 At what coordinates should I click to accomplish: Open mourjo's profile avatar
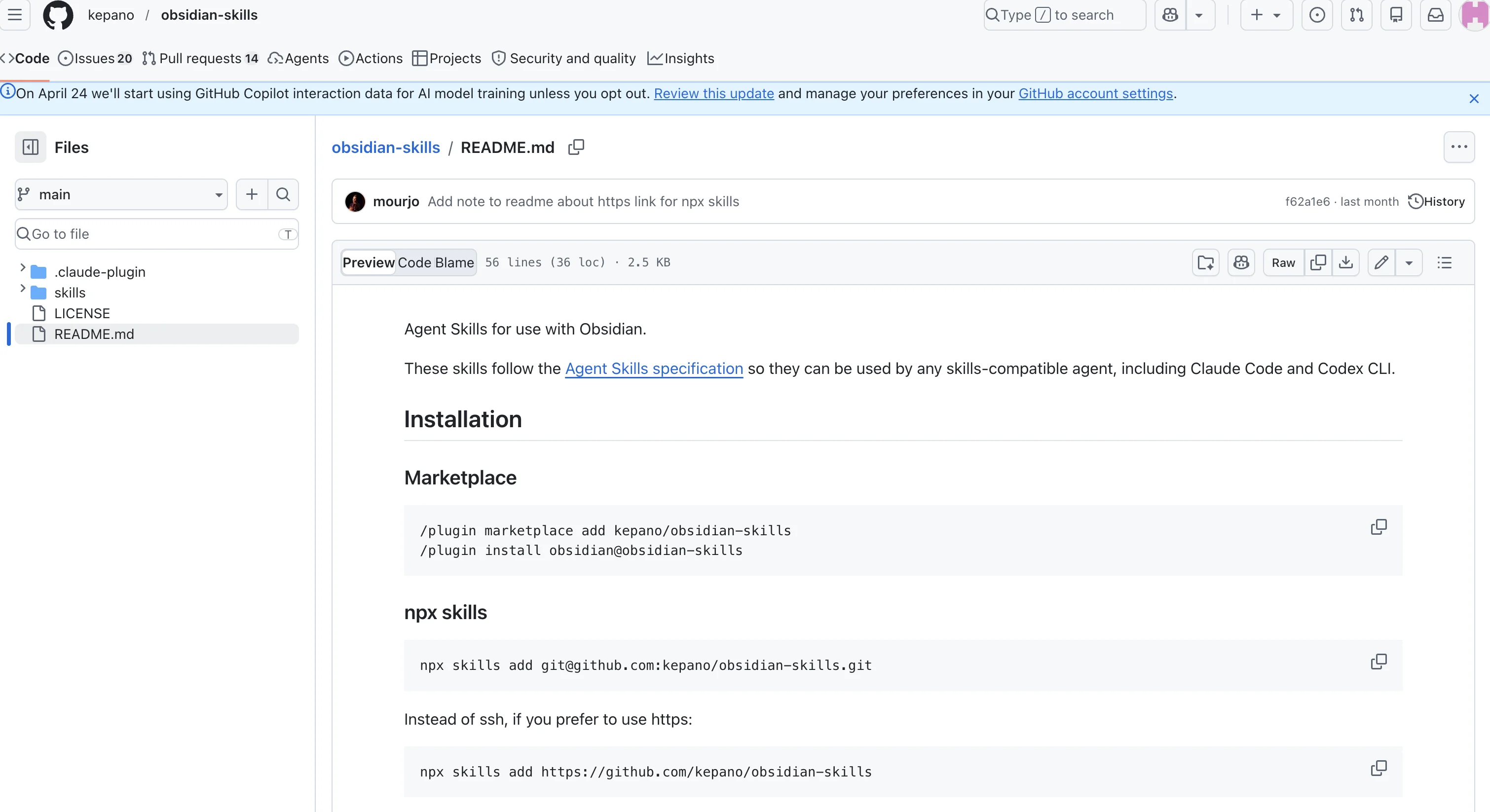click(x=355, y=202)
